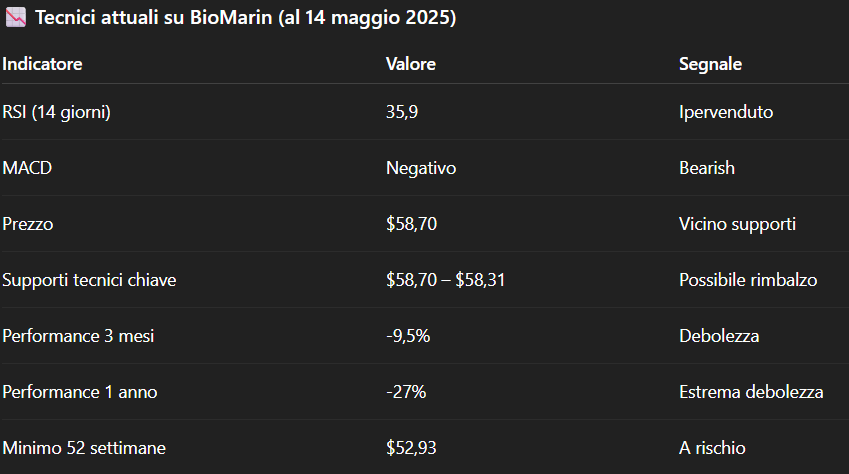The height and width of the screenshot is (474, 849).
Task: Click the Vicino supporti signal cell
Action: click(737, 224)
